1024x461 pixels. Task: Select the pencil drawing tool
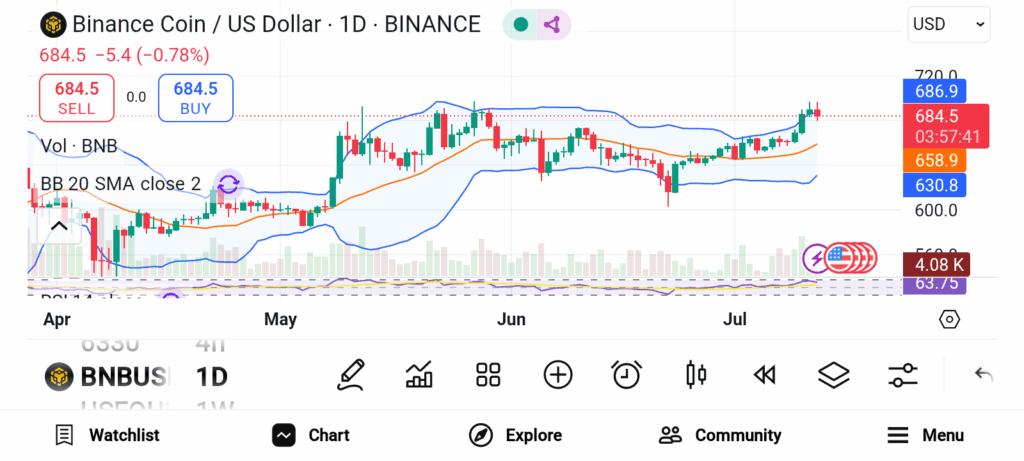(x=351, y=375)
